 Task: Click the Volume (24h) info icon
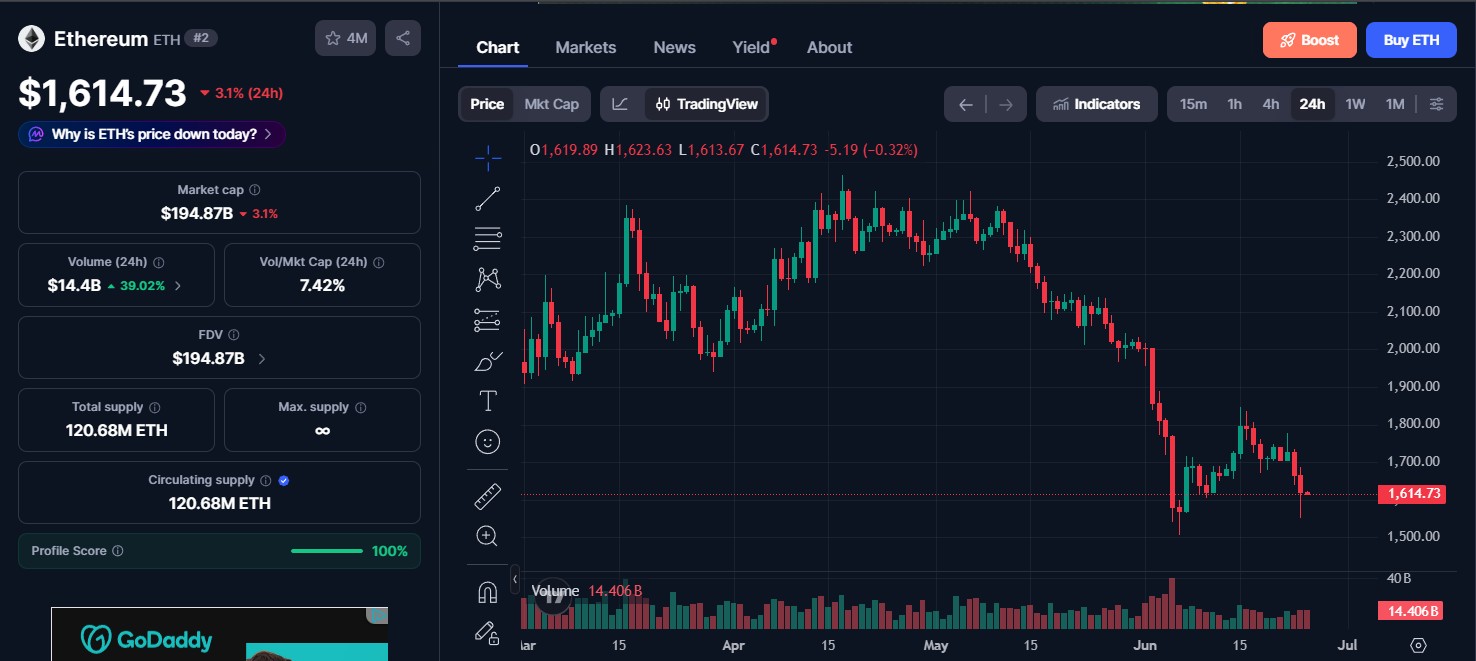159,262
